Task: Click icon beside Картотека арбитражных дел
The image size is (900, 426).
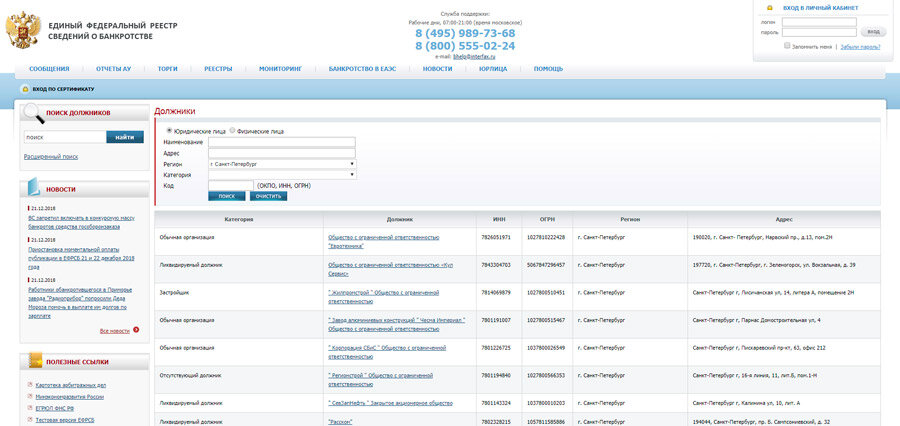Action: (x=29, y=385)
